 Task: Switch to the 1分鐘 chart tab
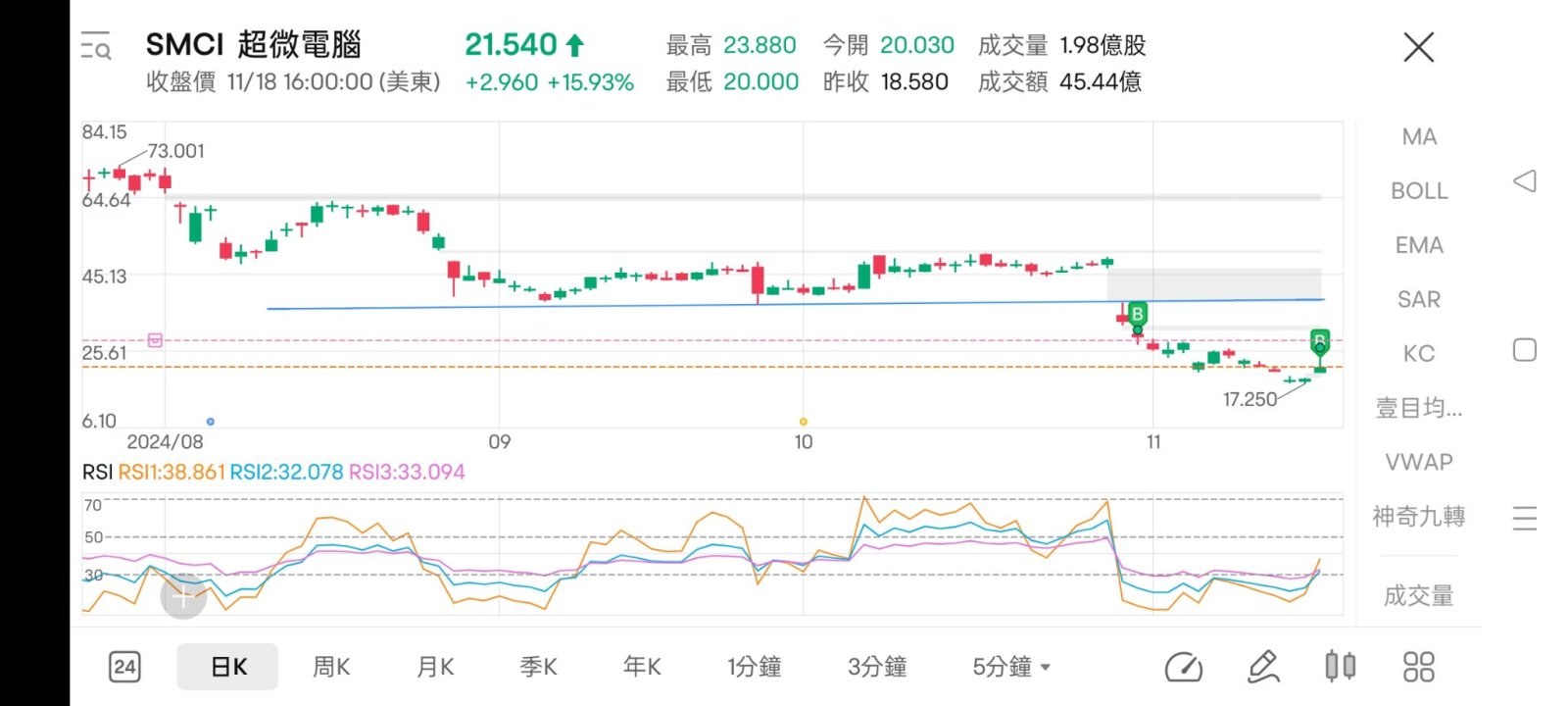coord(754,667)
